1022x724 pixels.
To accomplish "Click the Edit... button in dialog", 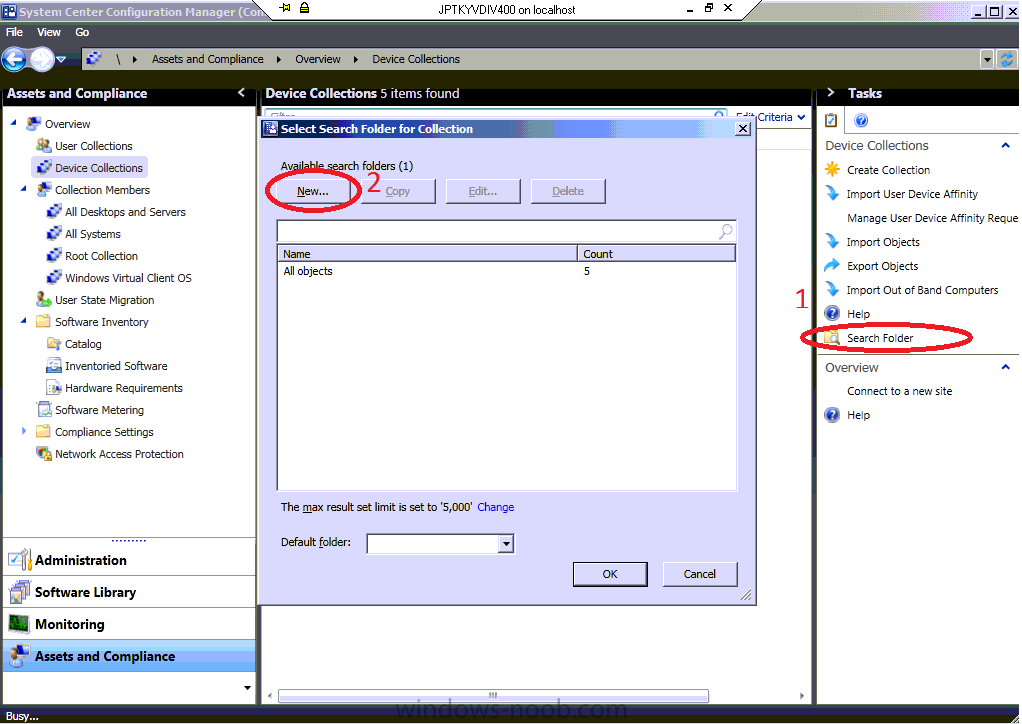I will [x=483, y=191].
